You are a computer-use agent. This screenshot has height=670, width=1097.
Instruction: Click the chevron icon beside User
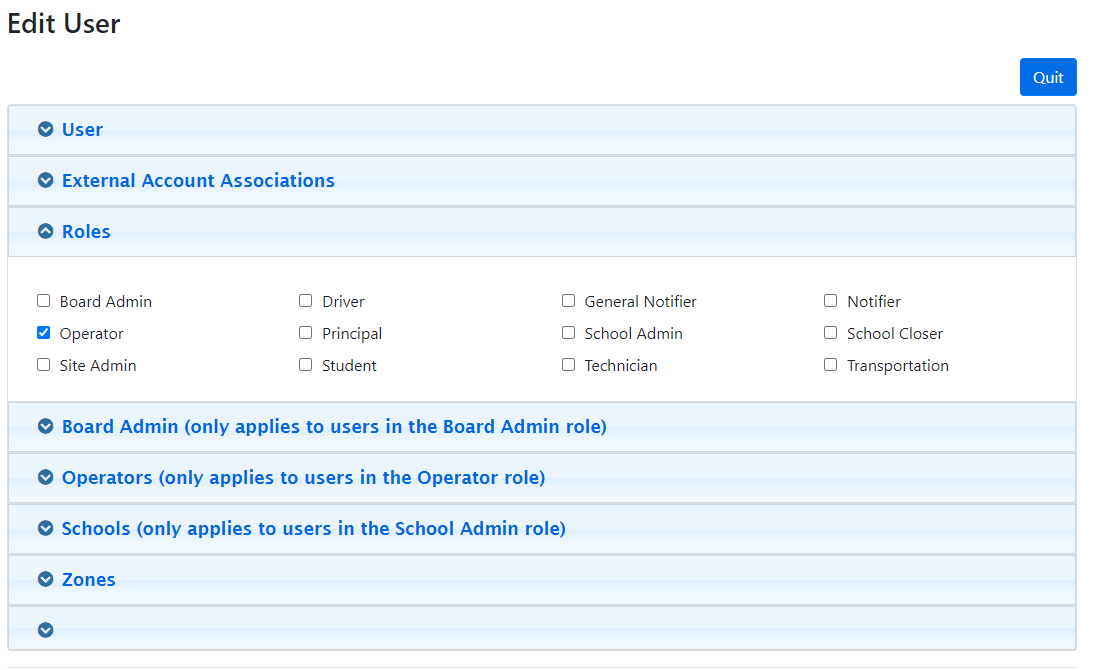click(45, 129)
